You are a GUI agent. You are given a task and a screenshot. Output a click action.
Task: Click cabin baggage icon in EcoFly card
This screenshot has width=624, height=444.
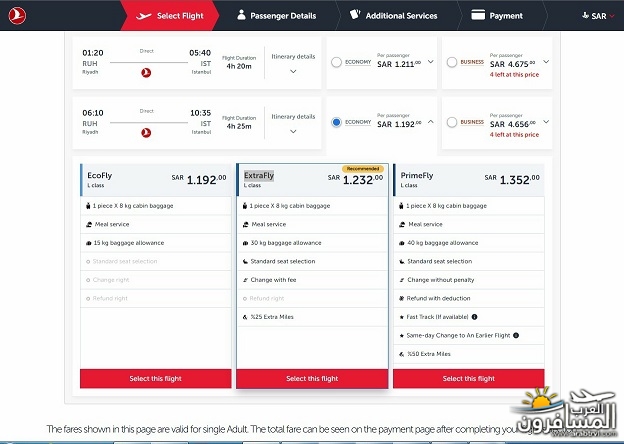tap(88, 206)
